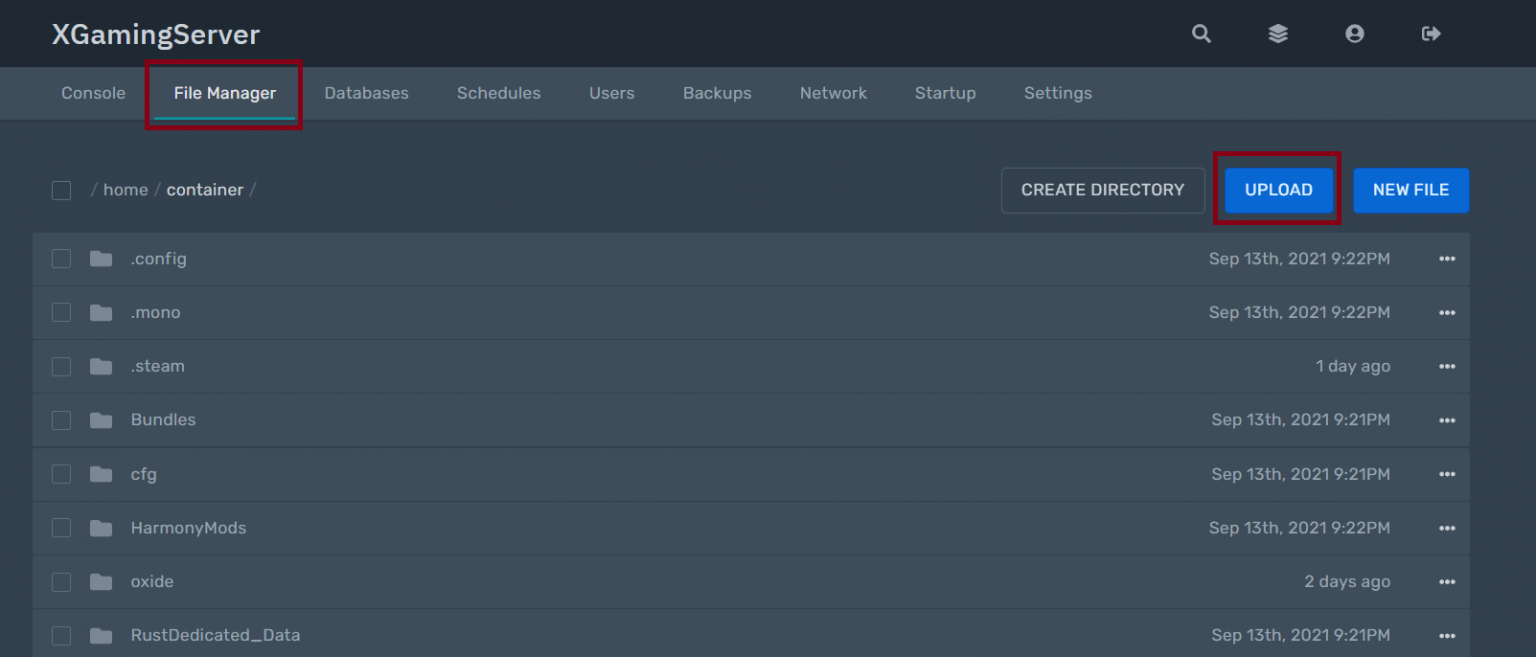Click the logout icon top right
This screenshot has width=1536, height=657.
click(1430, 33)
